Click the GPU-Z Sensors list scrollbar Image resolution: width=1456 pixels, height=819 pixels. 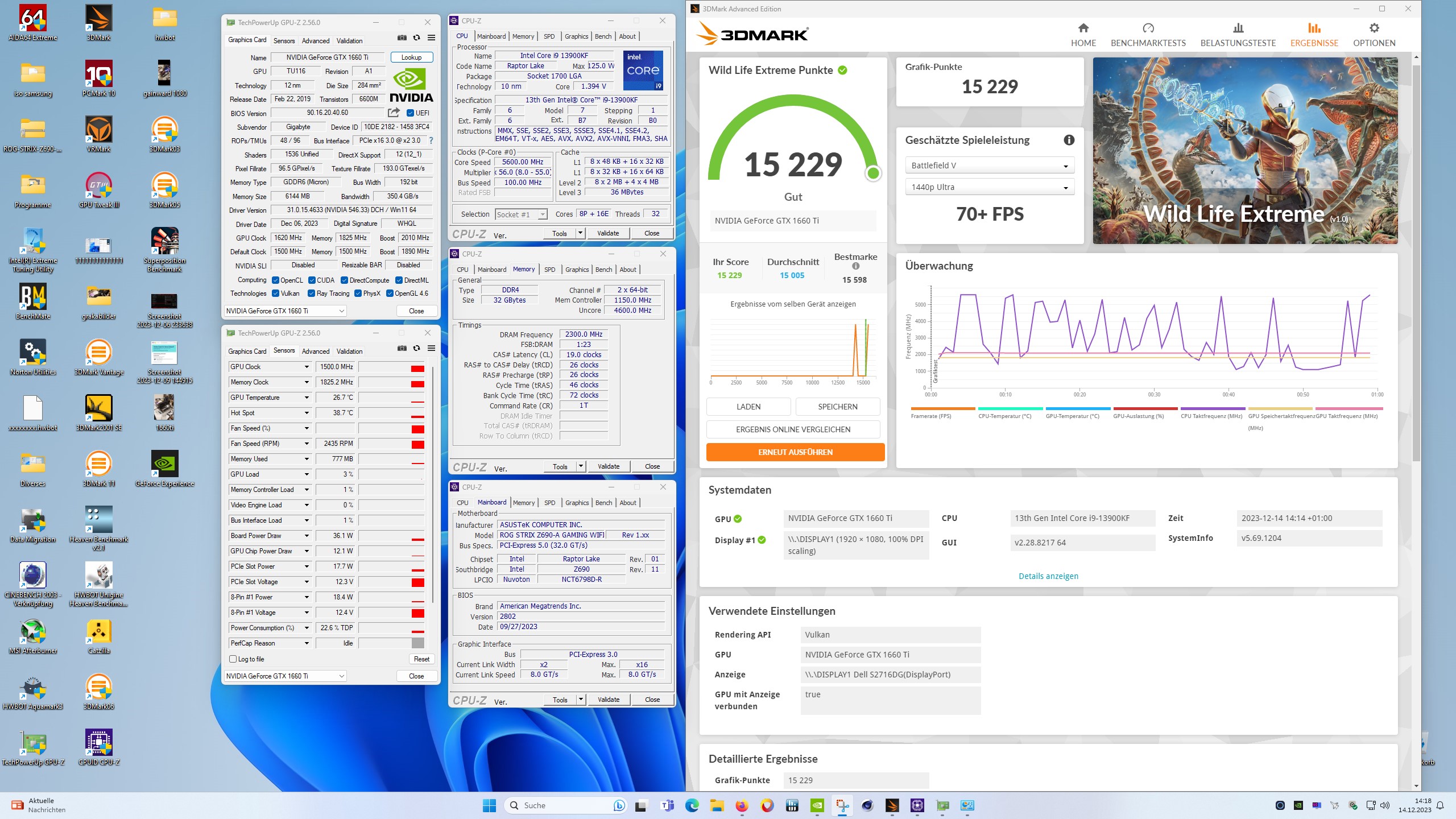click(x=433, y=483)
